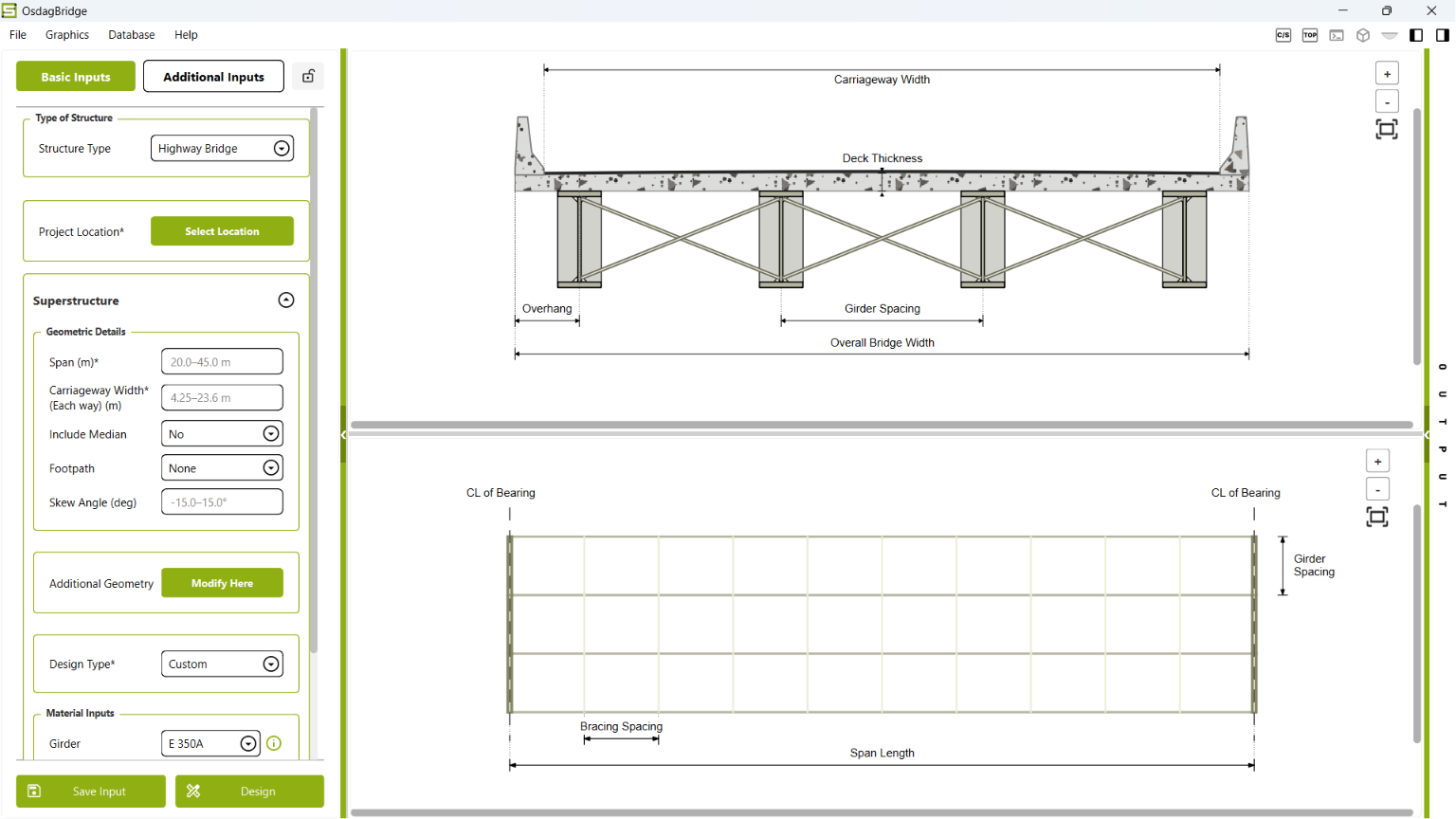This screenshot has width=1456, height=819.
Task: Zoom in on the plan view
Action: pos(1377,462)
